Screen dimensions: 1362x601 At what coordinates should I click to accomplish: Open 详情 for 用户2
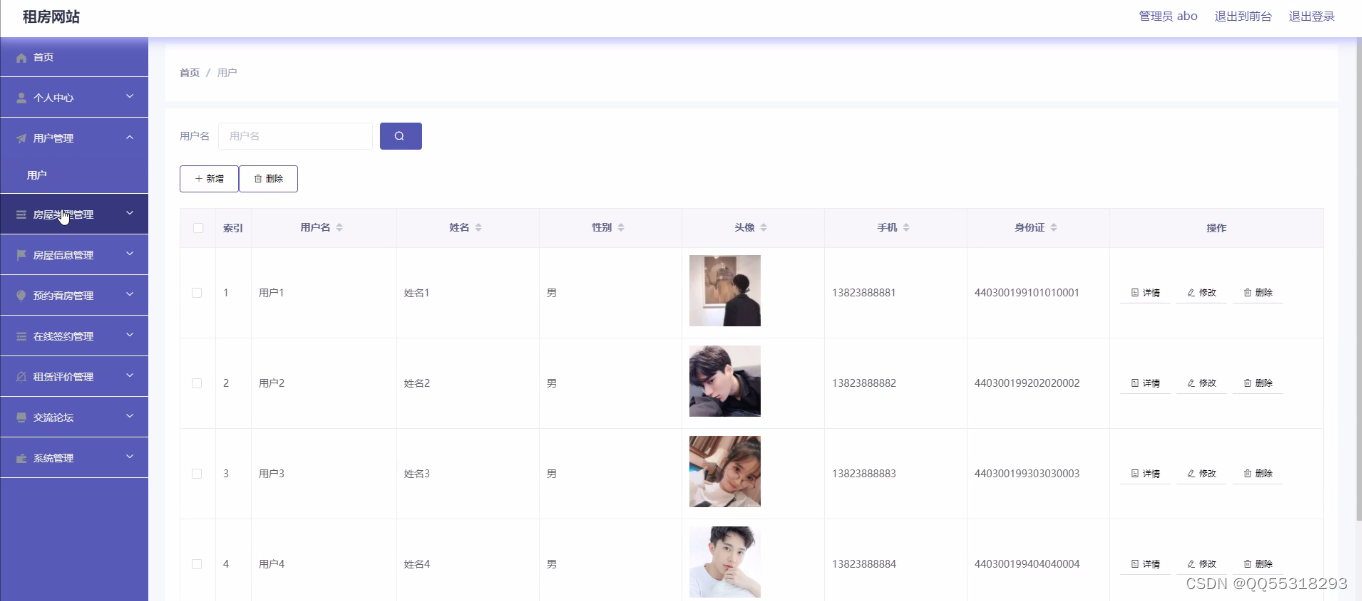click(1145, 383)
